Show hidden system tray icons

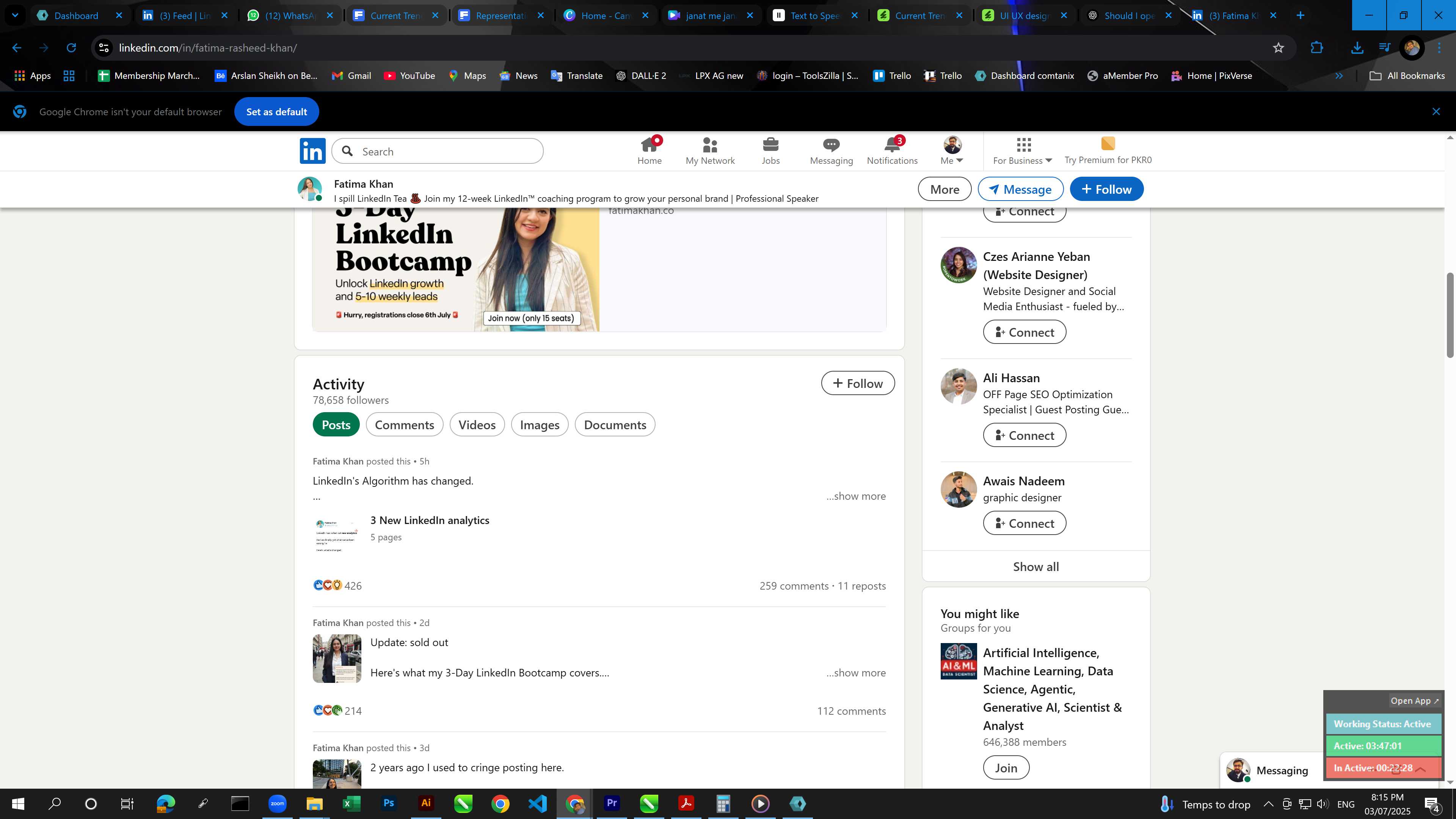[x=1268, y=804]
